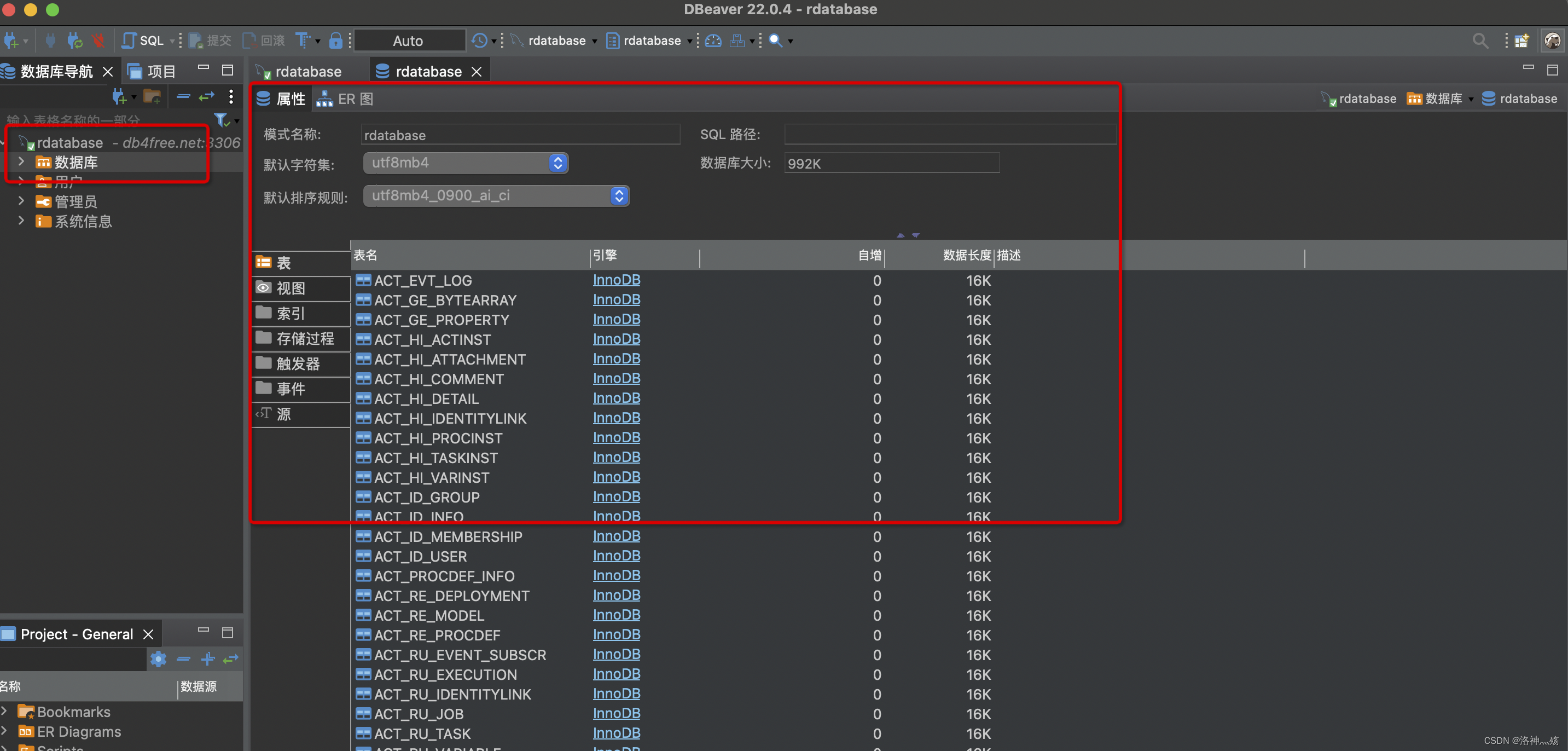Click the 模式名称 rdatabase text field

pyautogui.click(x=520, y=135)
